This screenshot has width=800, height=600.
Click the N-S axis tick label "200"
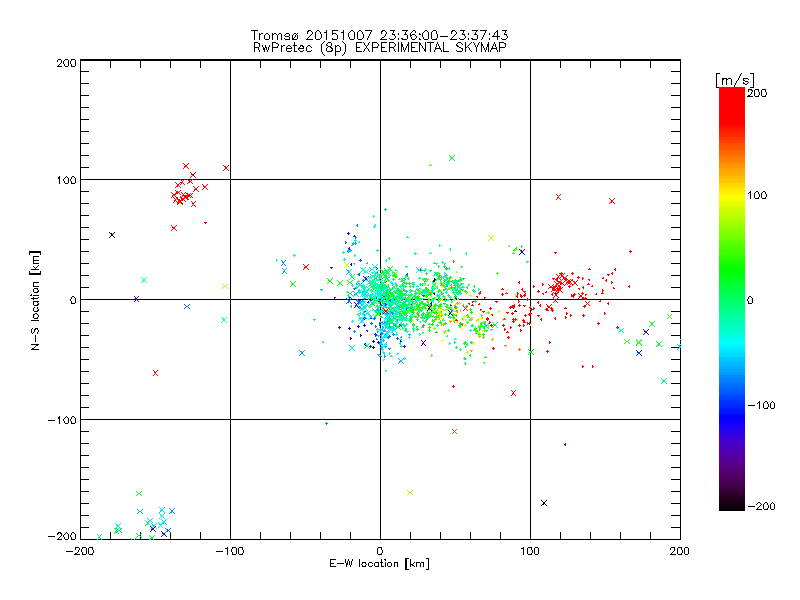(66, 63)
